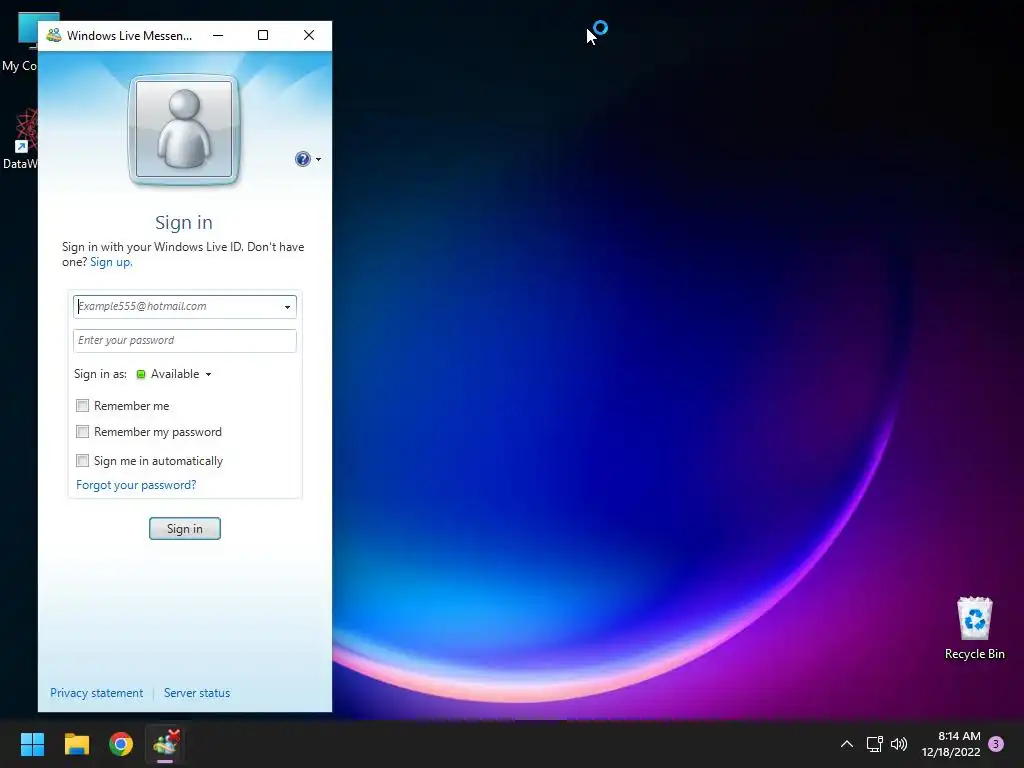
Task: Open the network tray icon
Action: pos(874,744)
